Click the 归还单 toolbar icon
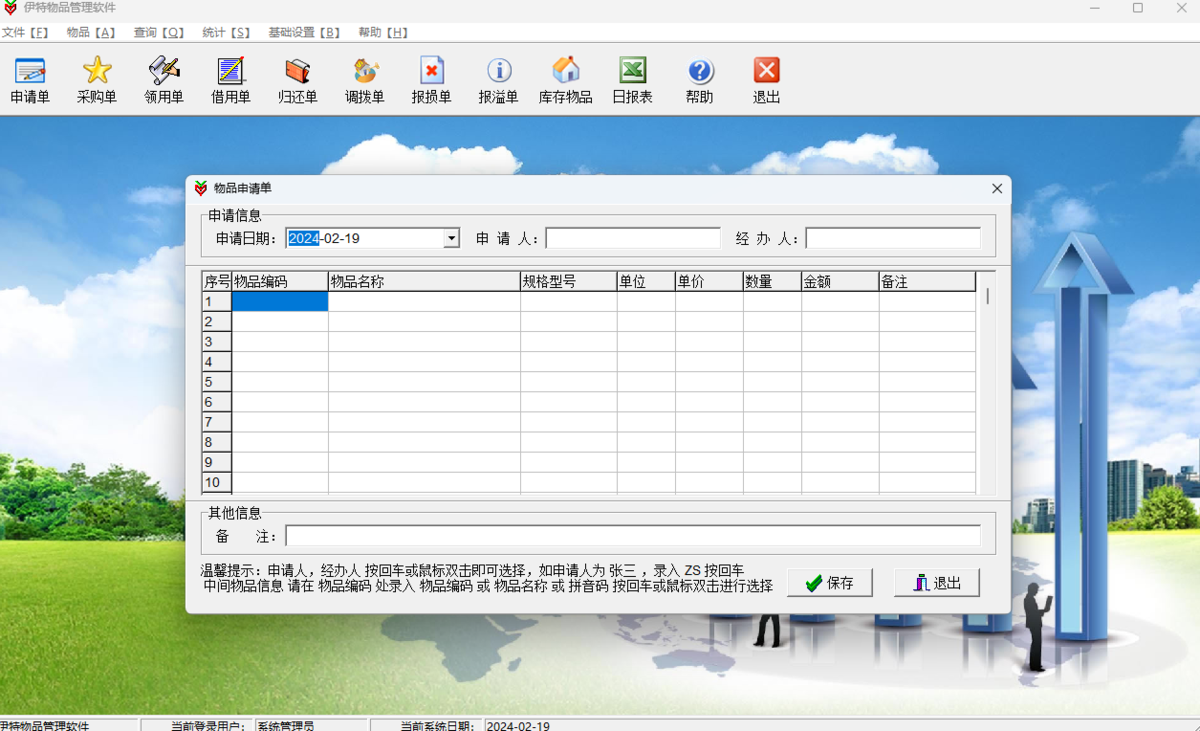Screen dimensions: 1200x731 (x=298, y=72)
